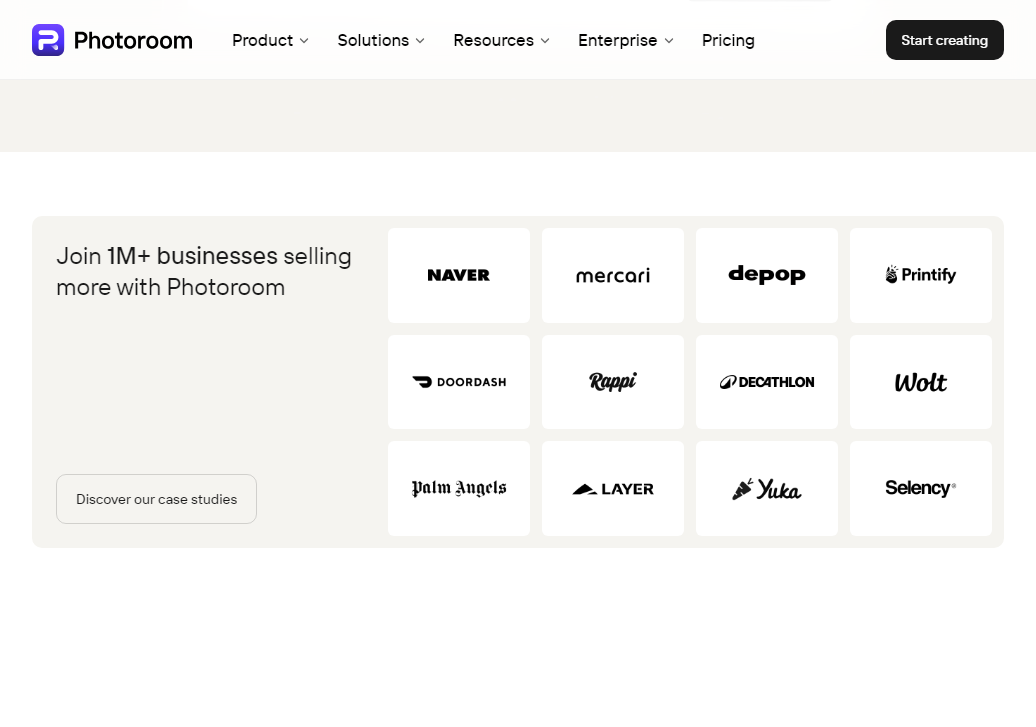Select the mercari logo card
This screenshot has height=727, width=1036.
pos(613,276)
